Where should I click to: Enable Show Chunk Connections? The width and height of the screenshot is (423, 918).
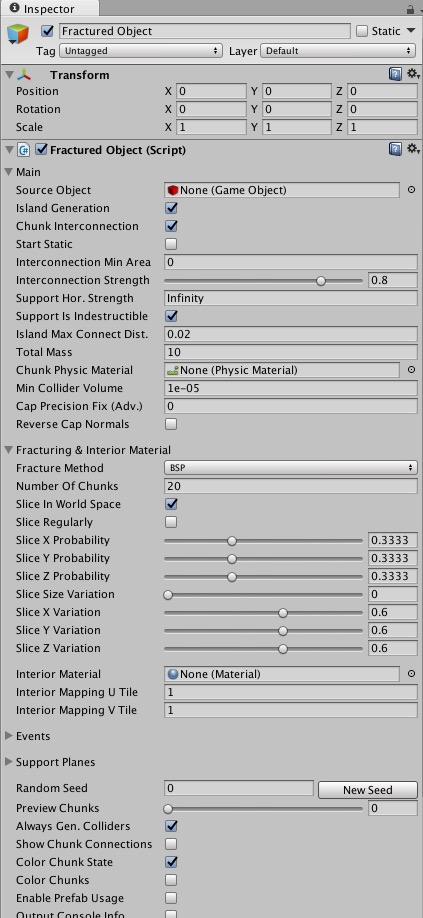click(x=171, y=844)
